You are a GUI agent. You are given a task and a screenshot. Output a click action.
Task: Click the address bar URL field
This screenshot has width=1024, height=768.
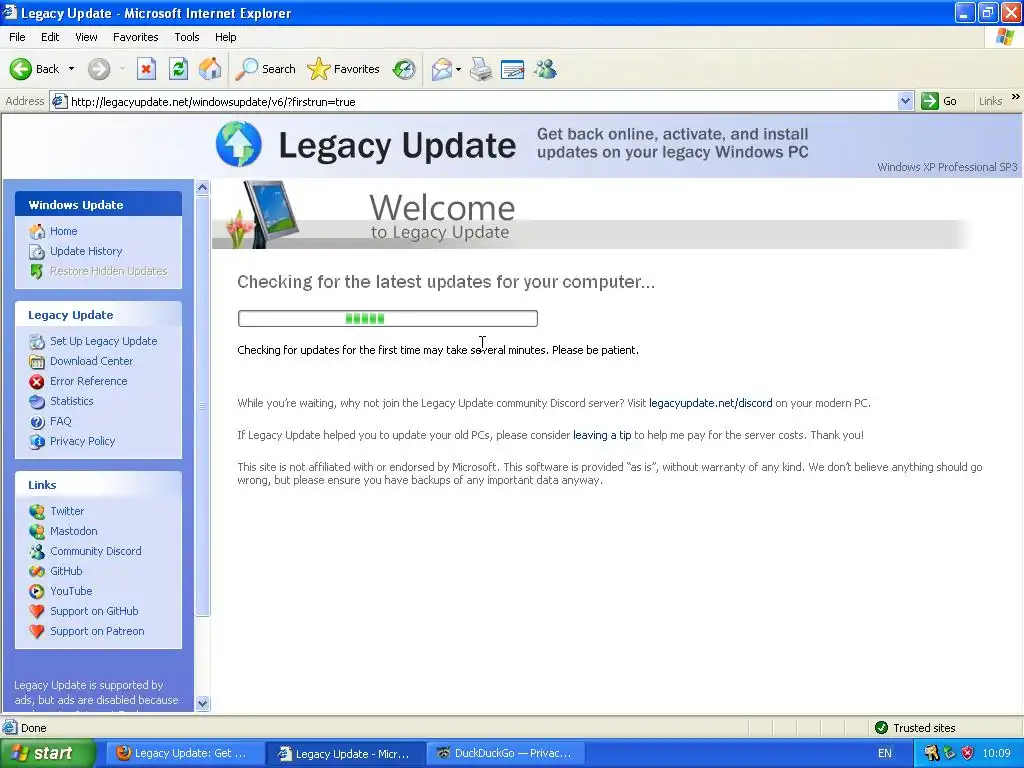pyautogui.click(x=480, y=101)
